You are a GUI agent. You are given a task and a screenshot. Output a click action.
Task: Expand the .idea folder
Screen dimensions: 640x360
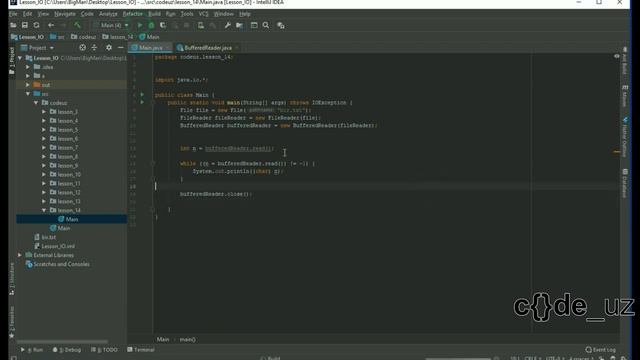[x=28, y=67]
